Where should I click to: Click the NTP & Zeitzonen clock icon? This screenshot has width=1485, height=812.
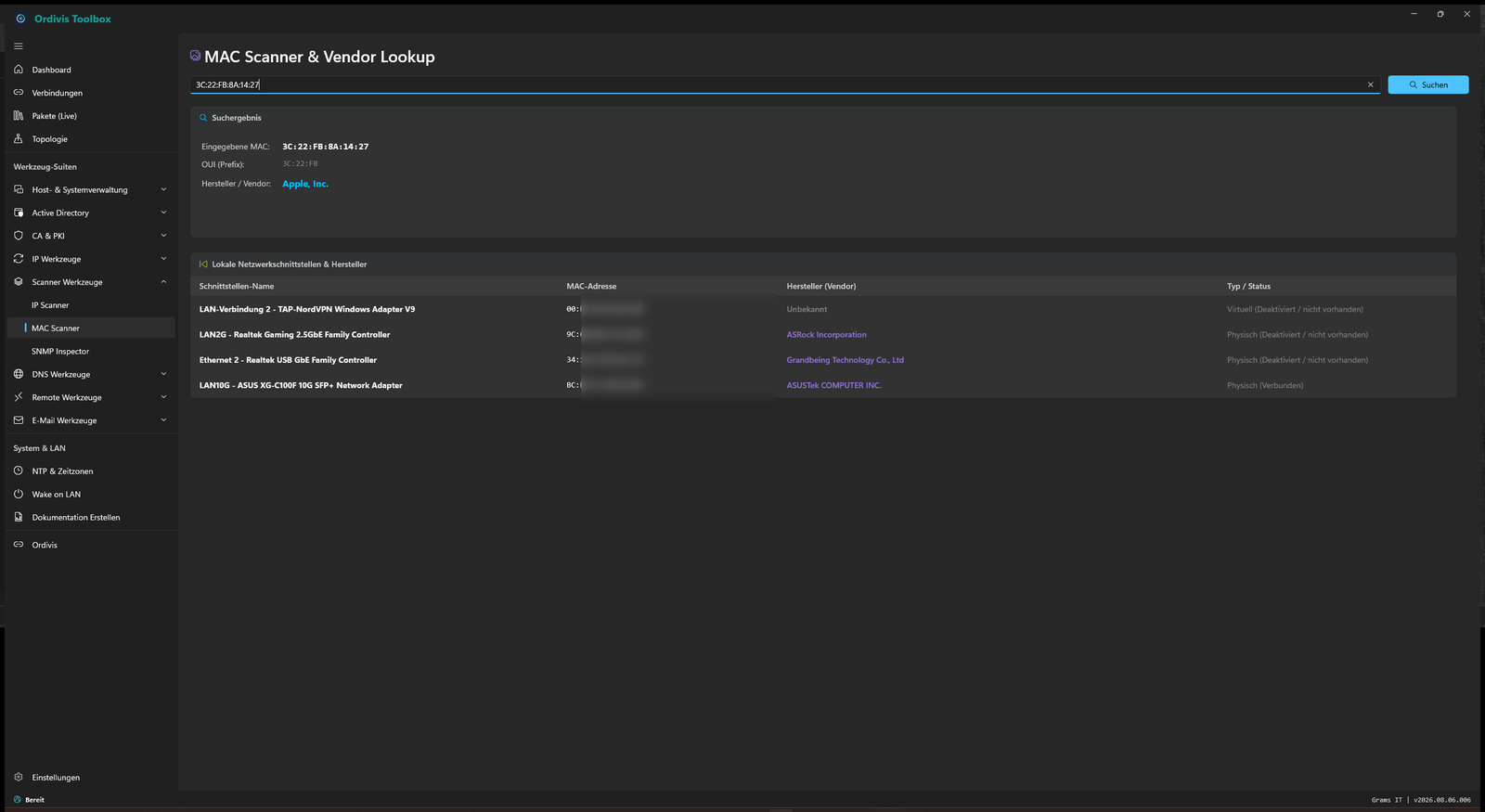pyautogui.click(x=19, y=471)
